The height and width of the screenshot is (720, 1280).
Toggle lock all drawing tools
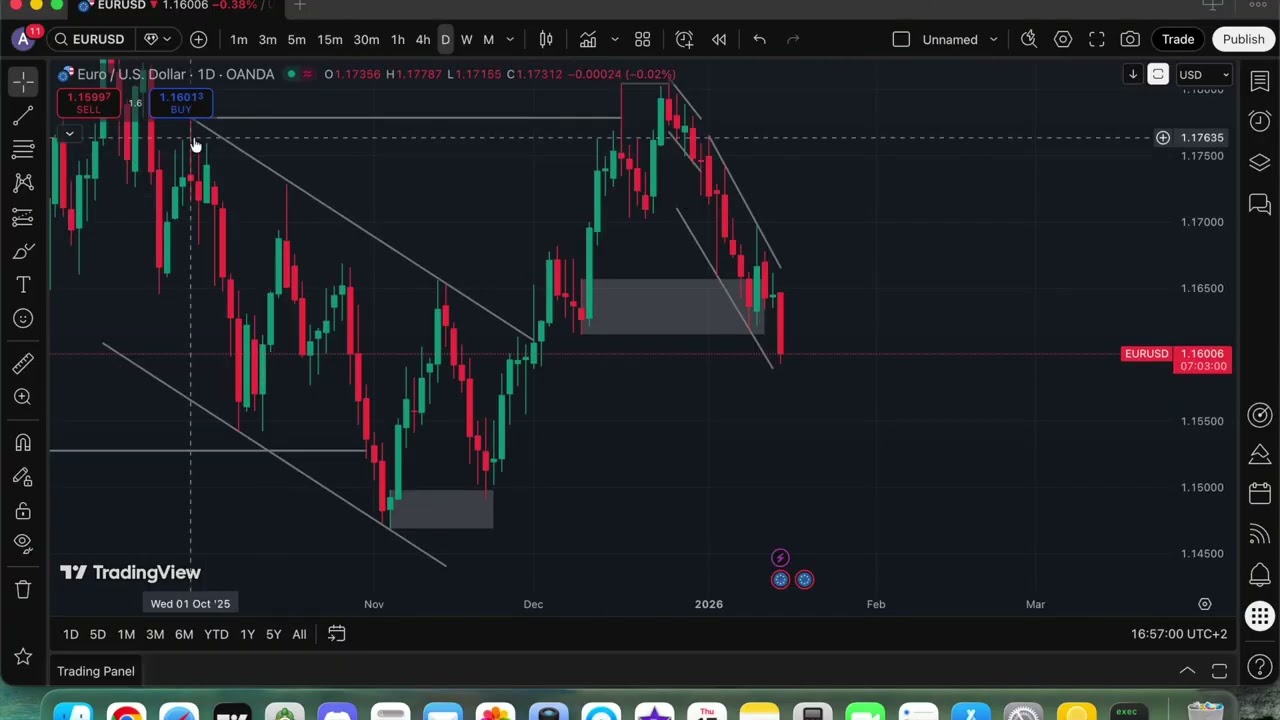click(x=23, y=511)
